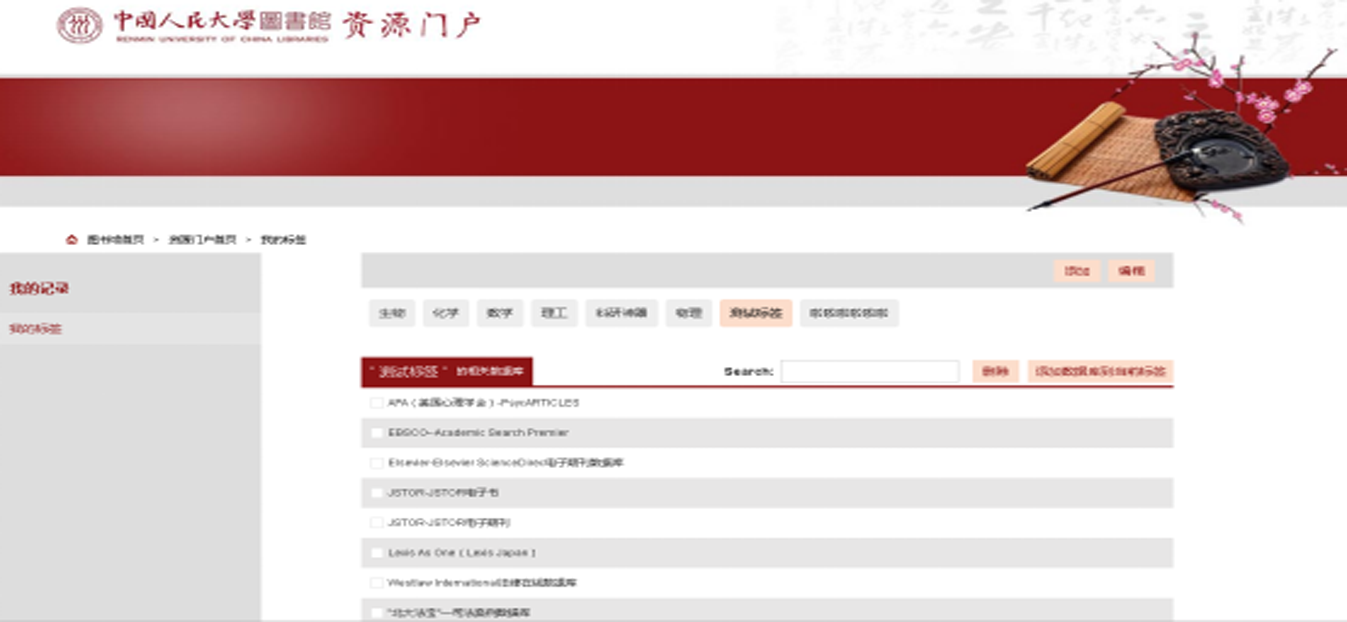This screenshot has height=622, width=1347.
Task: Go to 资源门户首页 in the breadcrumb
Action: 202,240
